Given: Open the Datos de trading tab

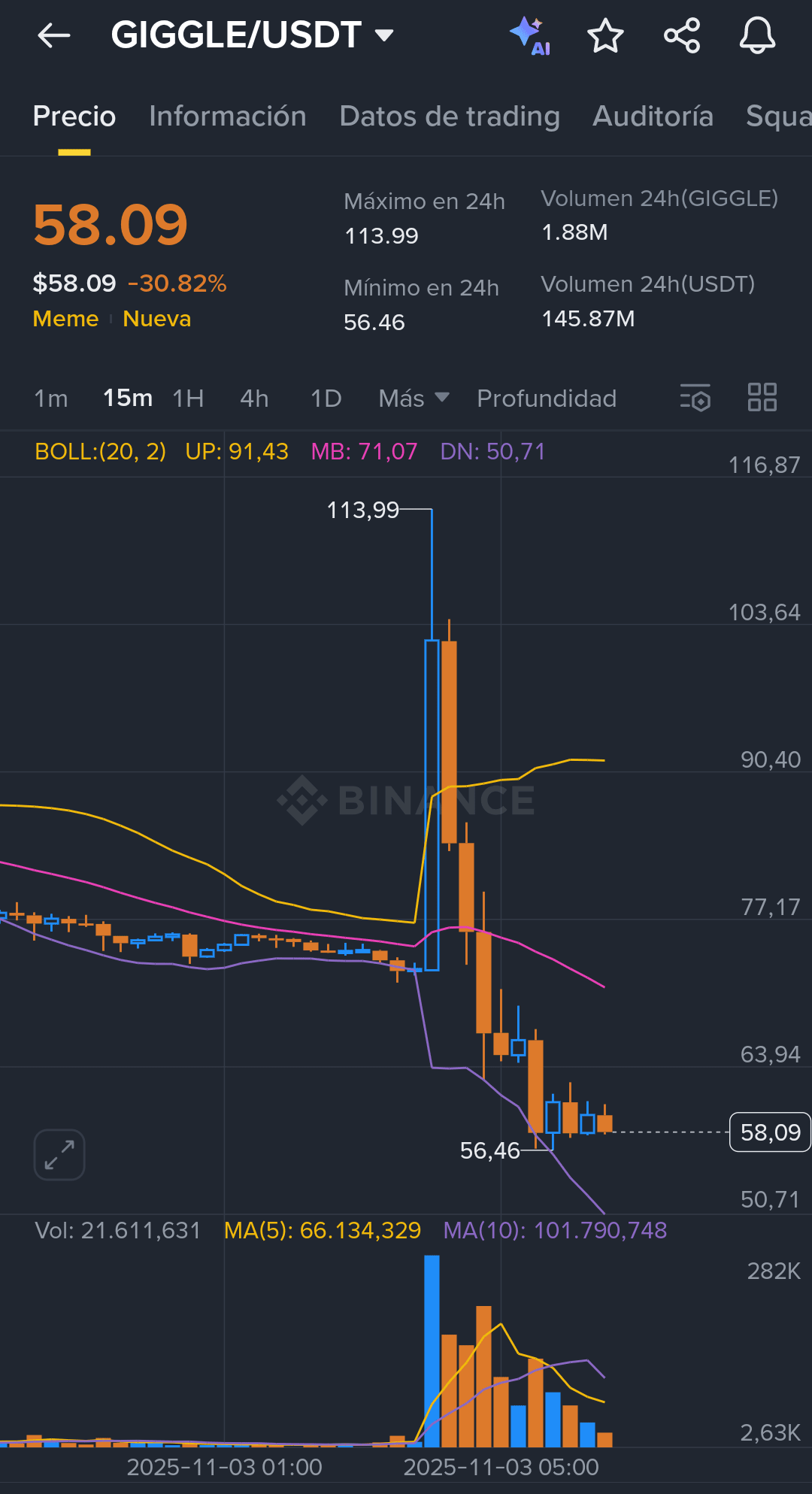Looking at the screenshot, I should click(x=450, y=117).
